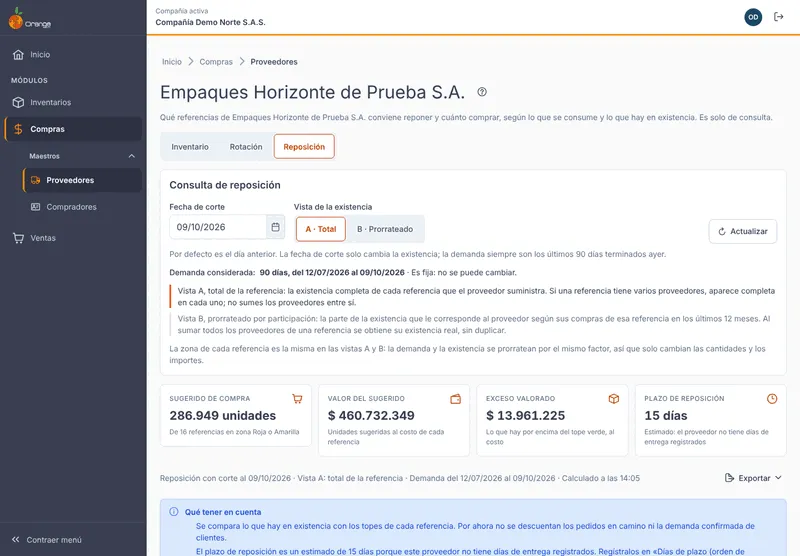Open the calendar date picker
This screenshot has width=800, height=556.
point(276,227)
